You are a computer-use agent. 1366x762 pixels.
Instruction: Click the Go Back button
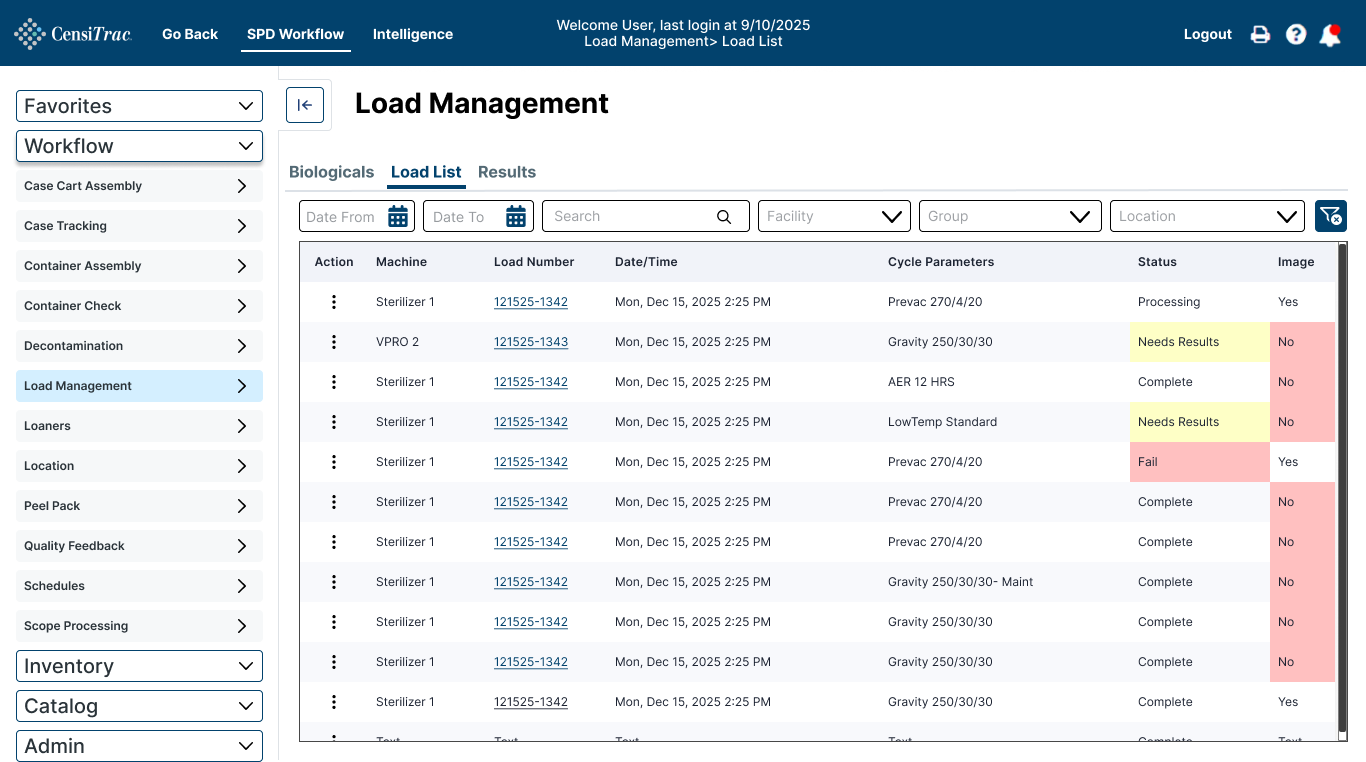(190, 34)
